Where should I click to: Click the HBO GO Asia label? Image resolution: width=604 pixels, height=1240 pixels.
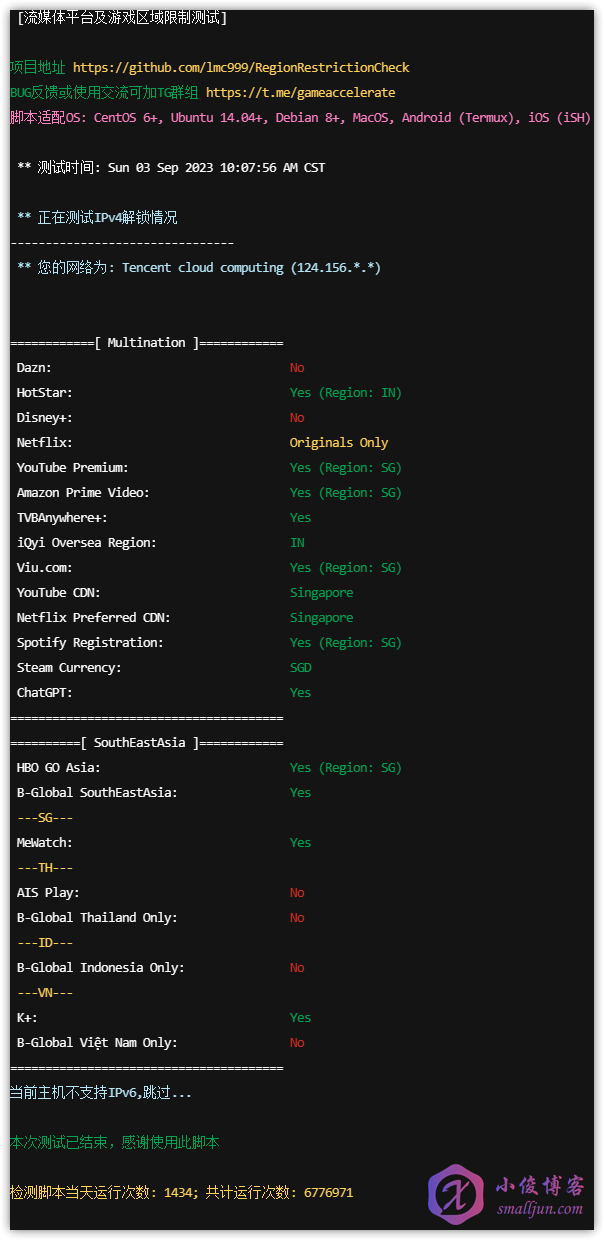59,768
